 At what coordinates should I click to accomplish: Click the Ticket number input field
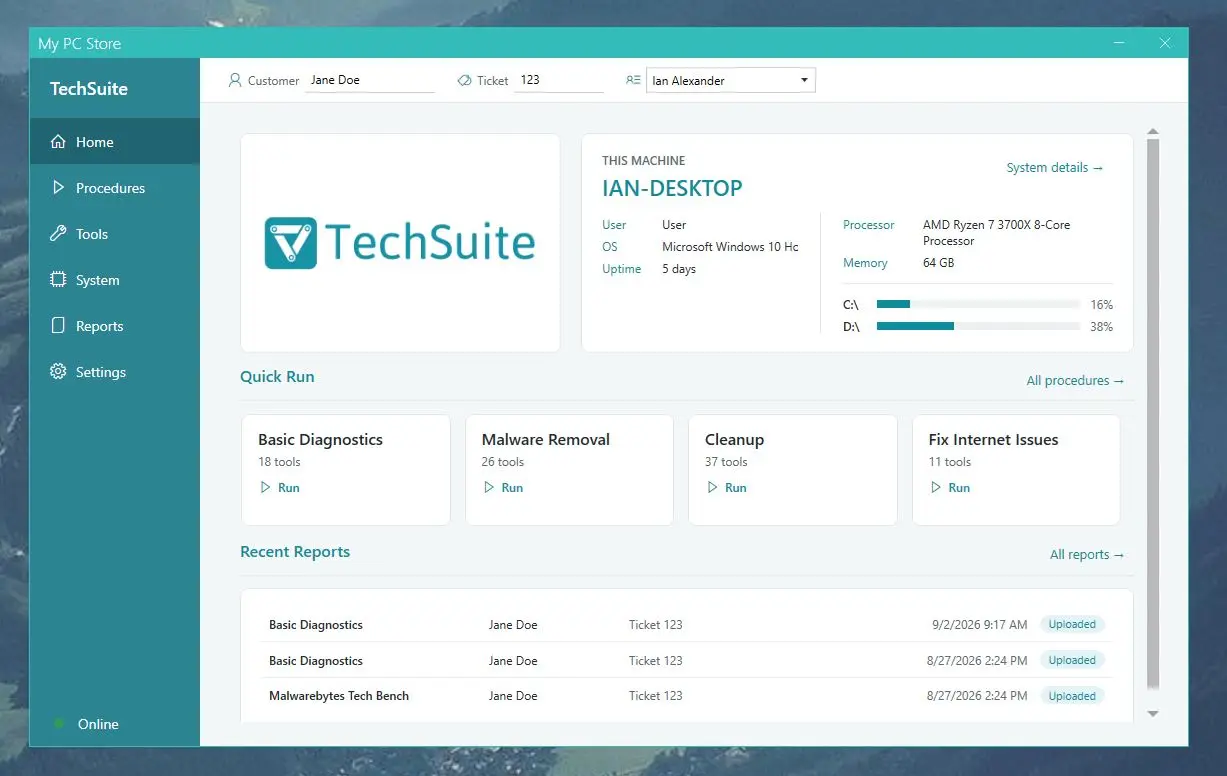(x=559, y=80)
